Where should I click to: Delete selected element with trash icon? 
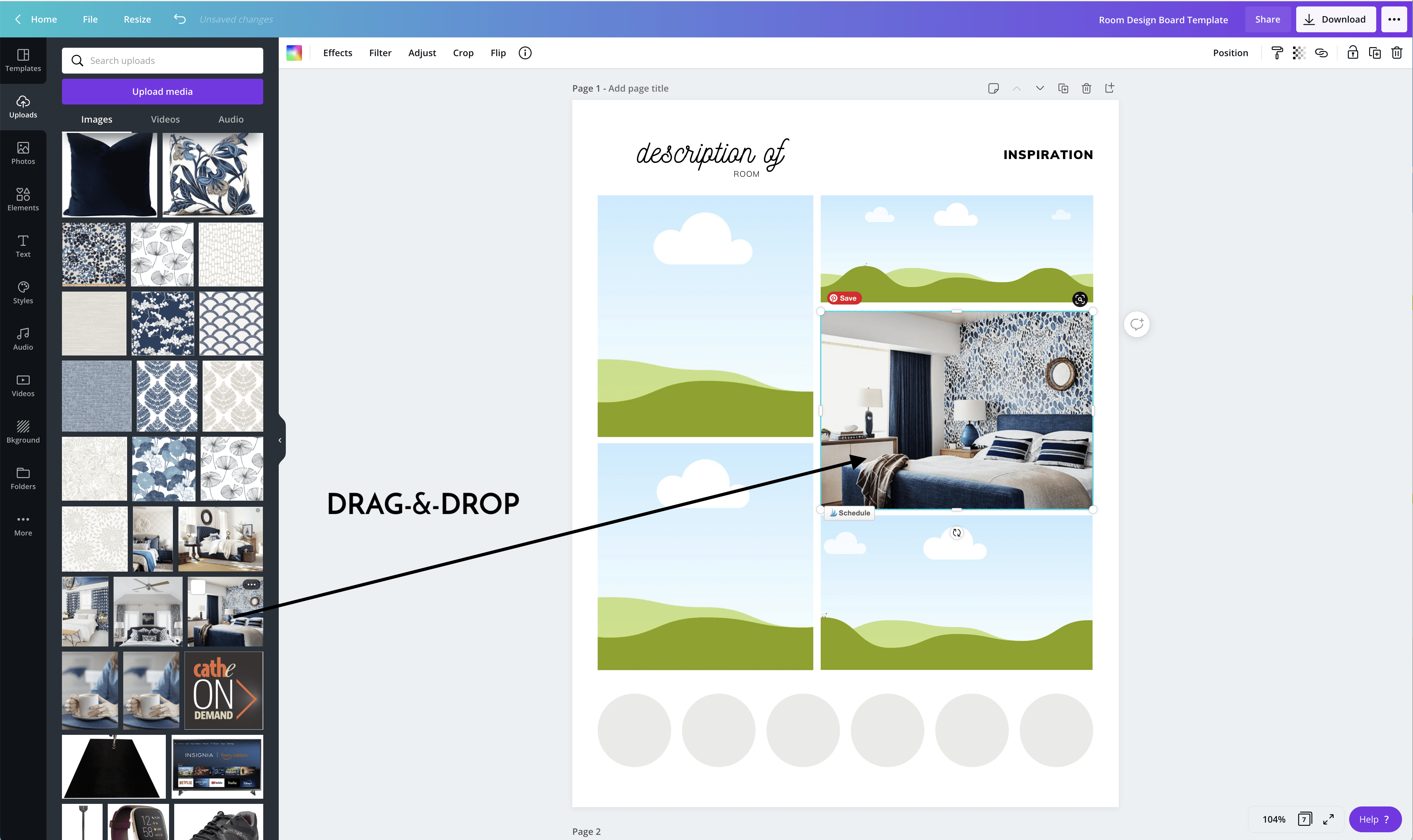1397,53
